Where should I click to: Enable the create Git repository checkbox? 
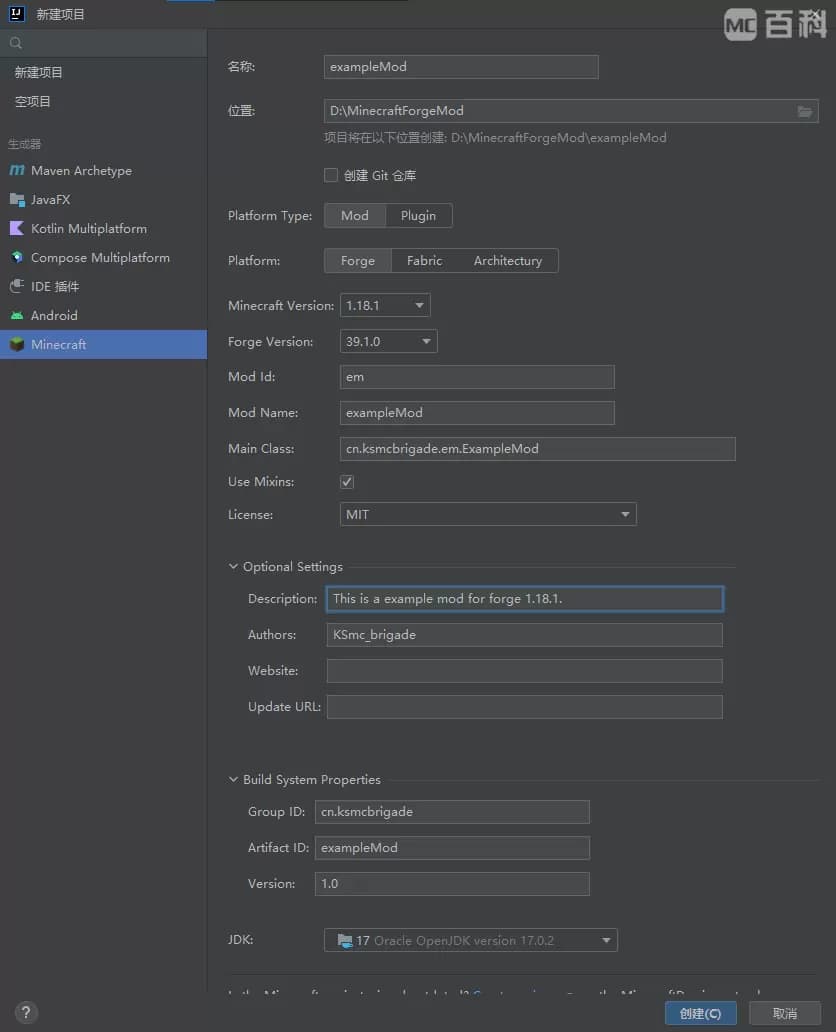330,175
